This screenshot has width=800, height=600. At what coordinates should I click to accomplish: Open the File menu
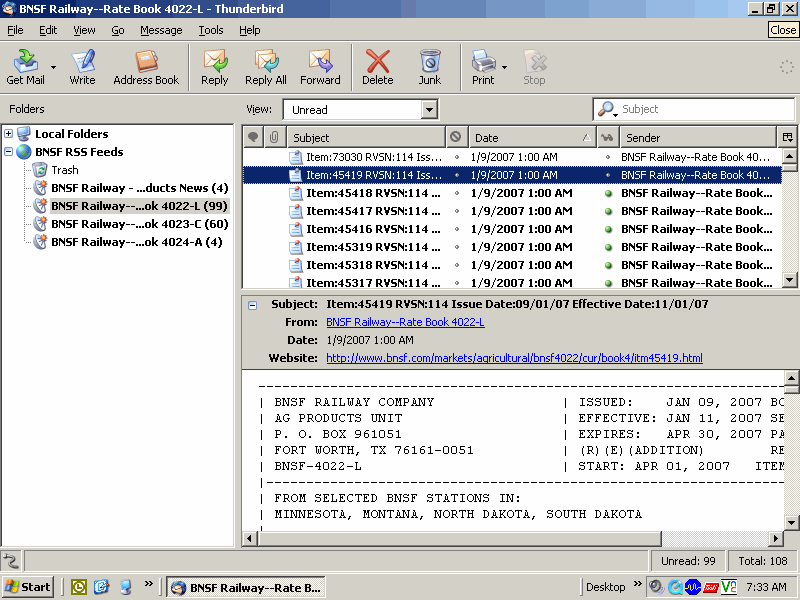[15, 30]
